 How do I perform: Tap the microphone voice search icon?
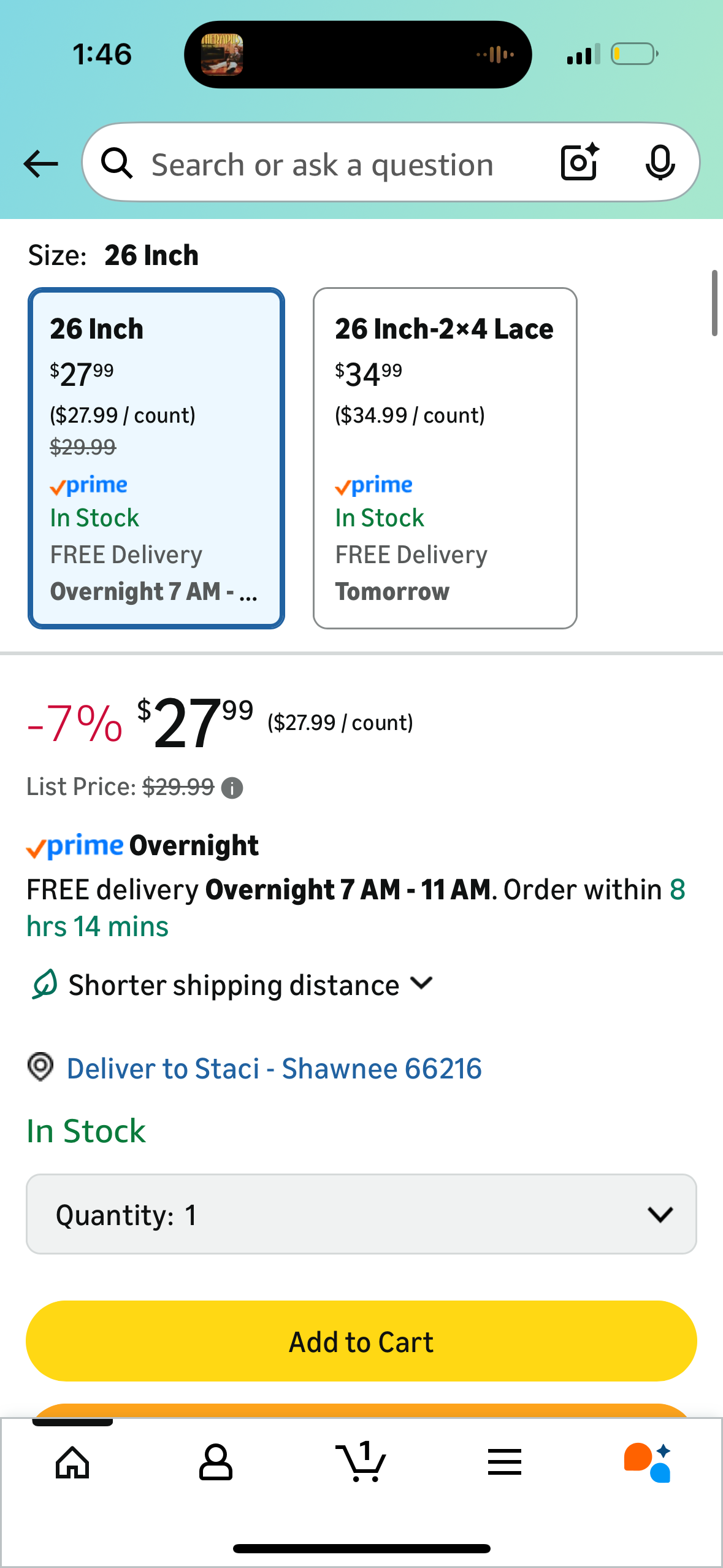[660, 163]
